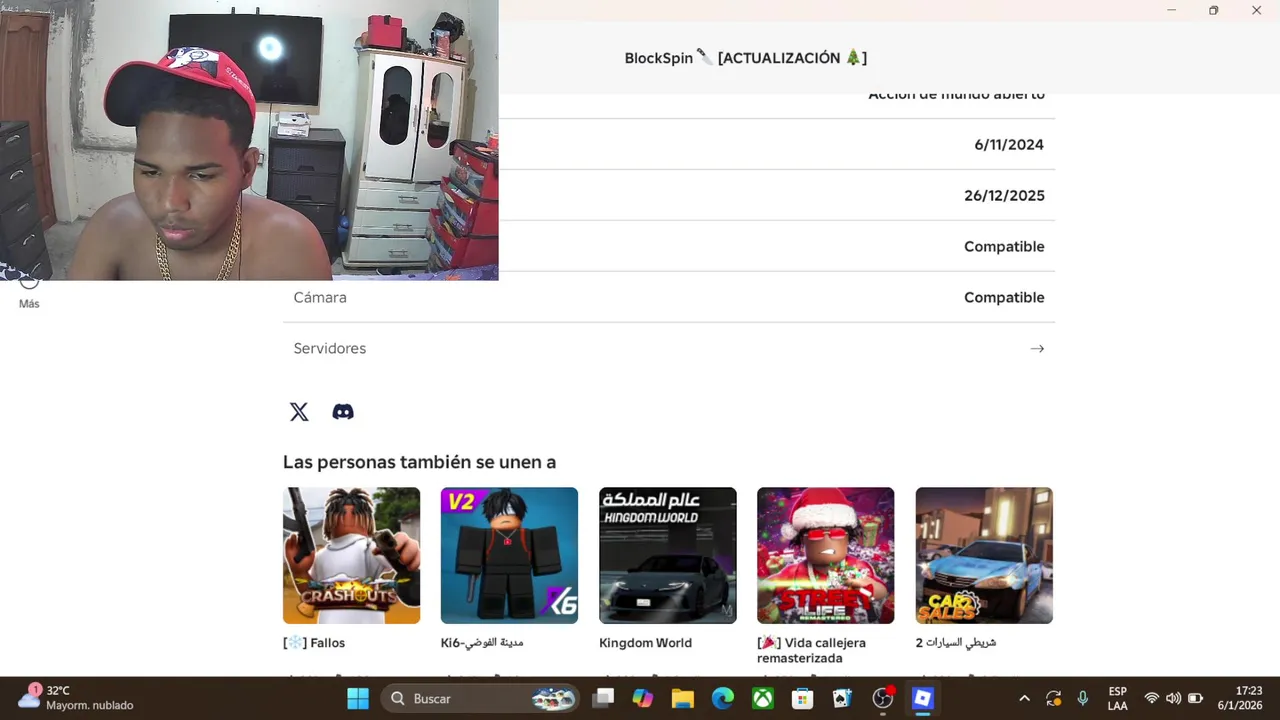
Task: Open the Servidores row arrow
Action: [1037, 349]
